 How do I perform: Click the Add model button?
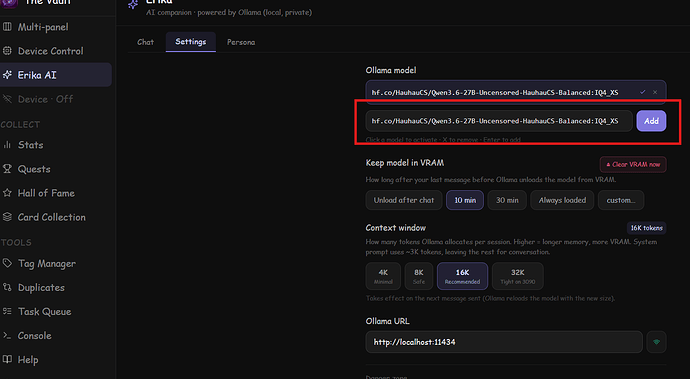pos(651,121)
